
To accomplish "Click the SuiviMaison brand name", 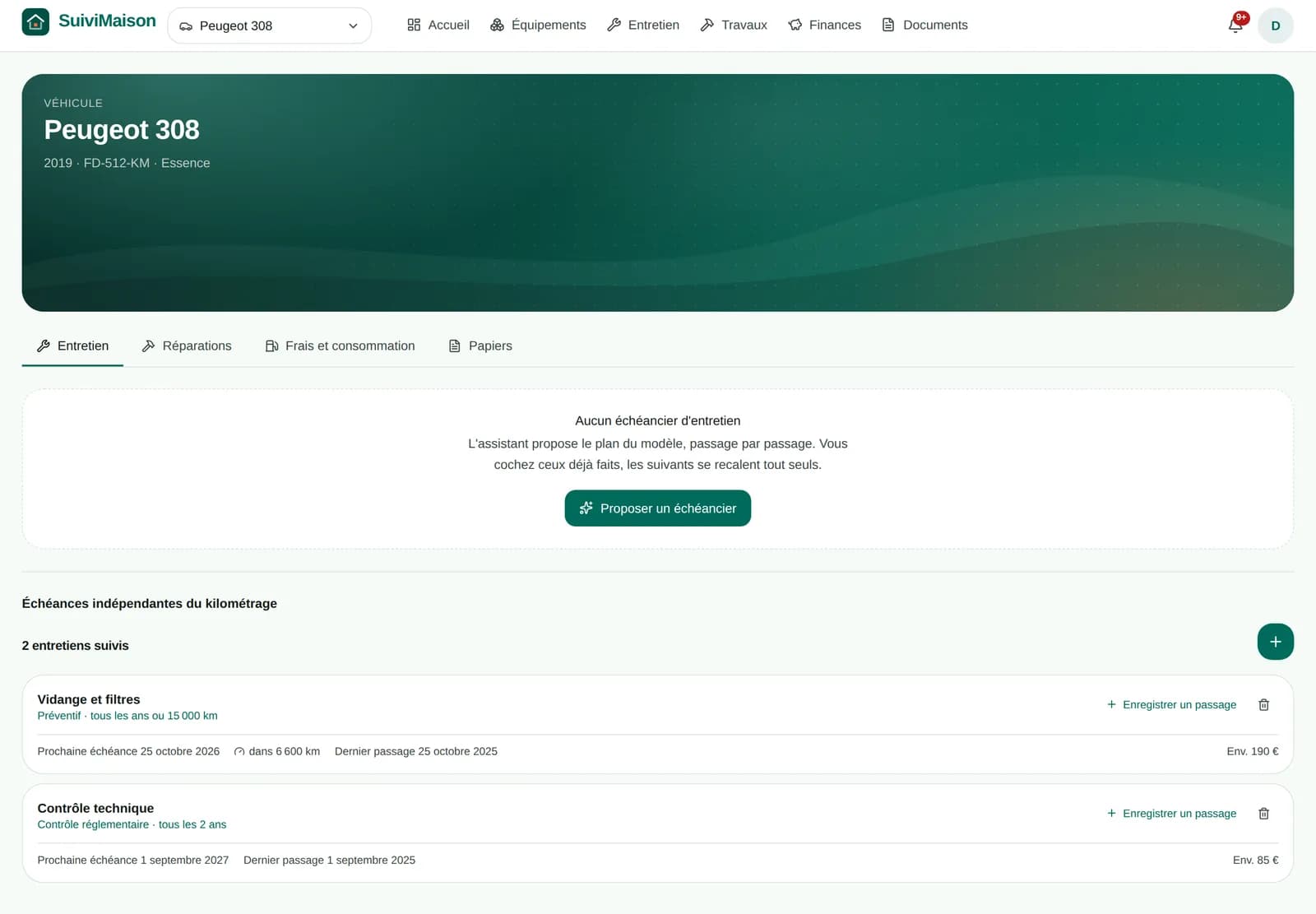I will pos(107,21).
